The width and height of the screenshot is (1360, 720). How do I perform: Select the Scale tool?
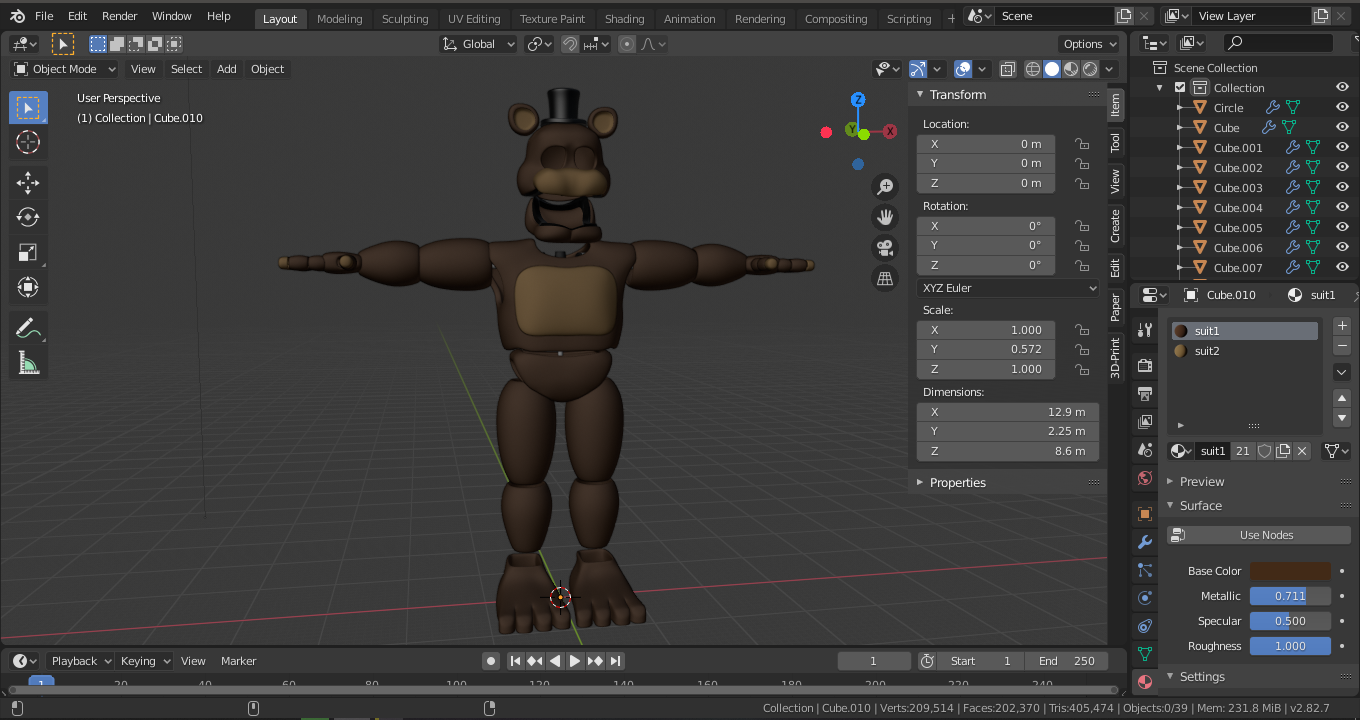click(x=28, y=252)
